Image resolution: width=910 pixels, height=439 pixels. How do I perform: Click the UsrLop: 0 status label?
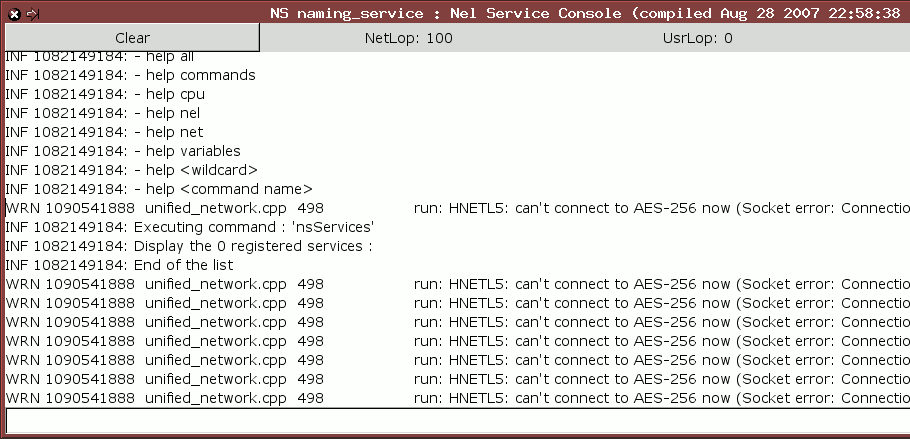[698, 38]
